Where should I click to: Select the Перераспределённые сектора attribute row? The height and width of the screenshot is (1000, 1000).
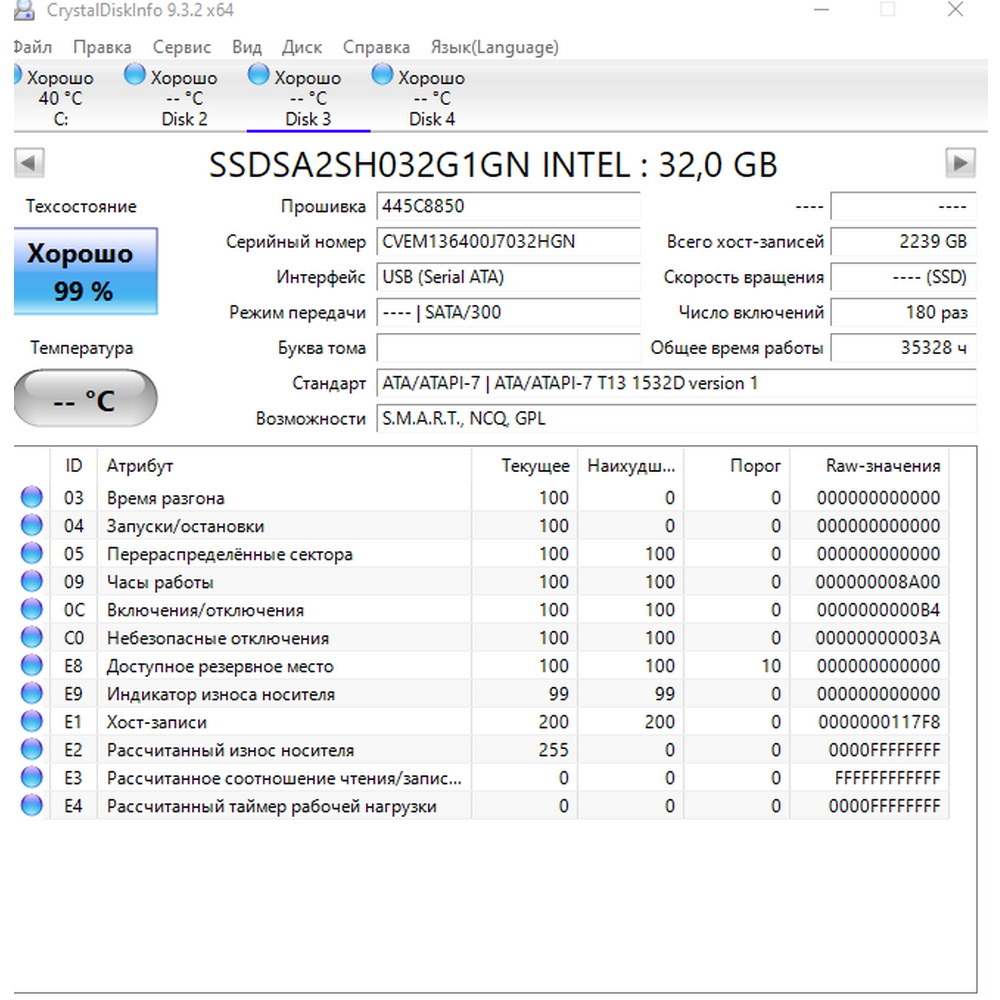[x=482, y=554]
